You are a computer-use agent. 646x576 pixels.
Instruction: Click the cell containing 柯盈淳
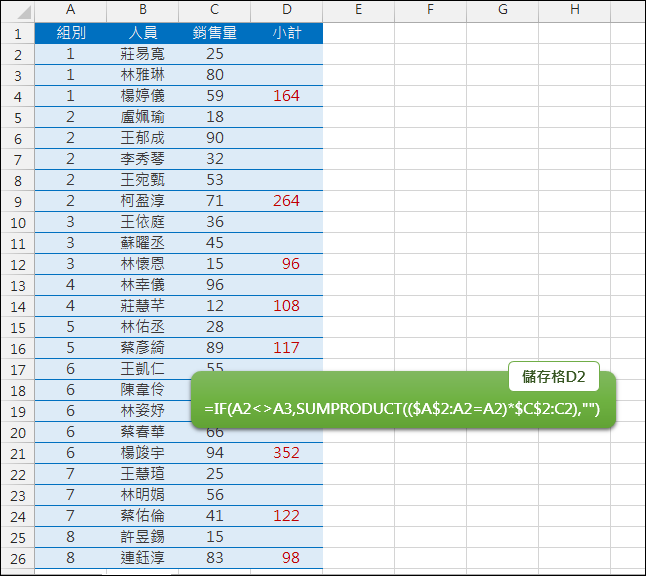pyautogui.click(x=143, y=201)
